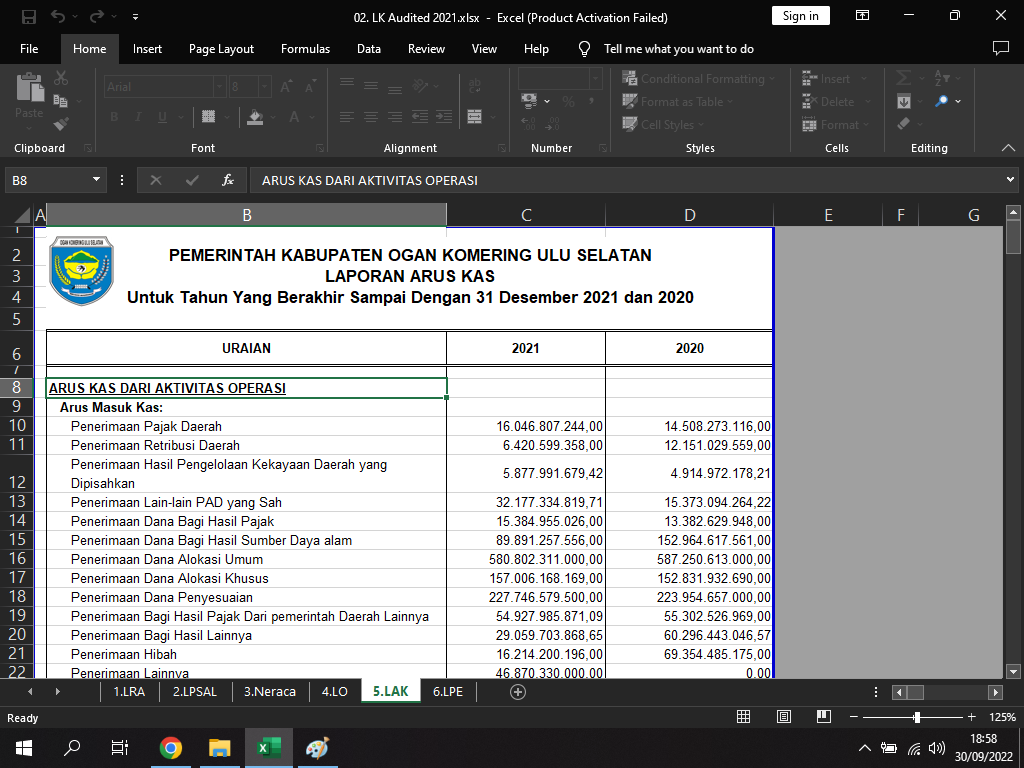Click the Save icon in title bar

click(28, 17)
